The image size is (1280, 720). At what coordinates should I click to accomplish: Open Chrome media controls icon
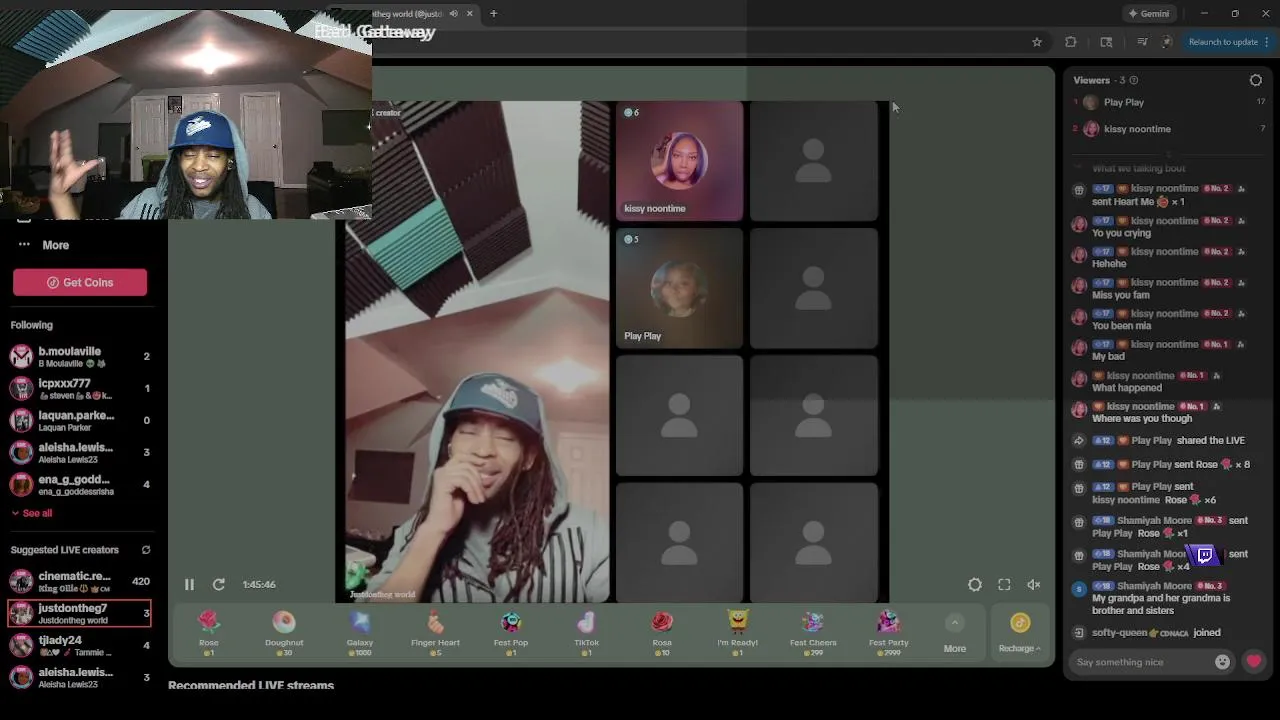coord(1142,42)
